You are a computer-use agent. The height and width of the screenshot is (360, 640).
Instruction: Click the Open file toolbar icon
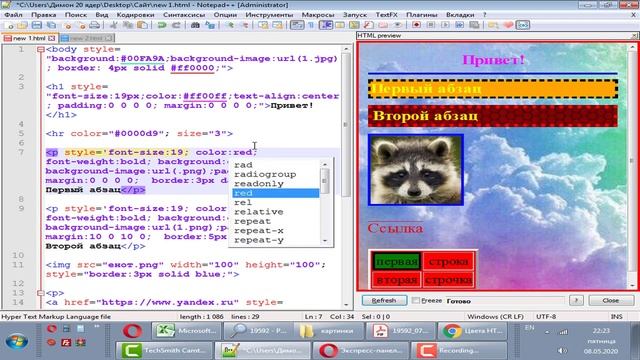tap(22, 25)
